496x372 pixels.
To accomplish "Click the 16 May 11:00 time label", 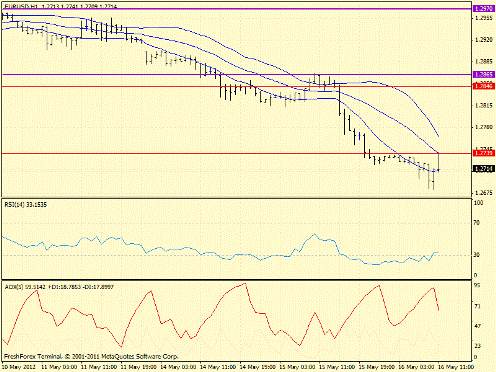I will [x=456, y=367].
